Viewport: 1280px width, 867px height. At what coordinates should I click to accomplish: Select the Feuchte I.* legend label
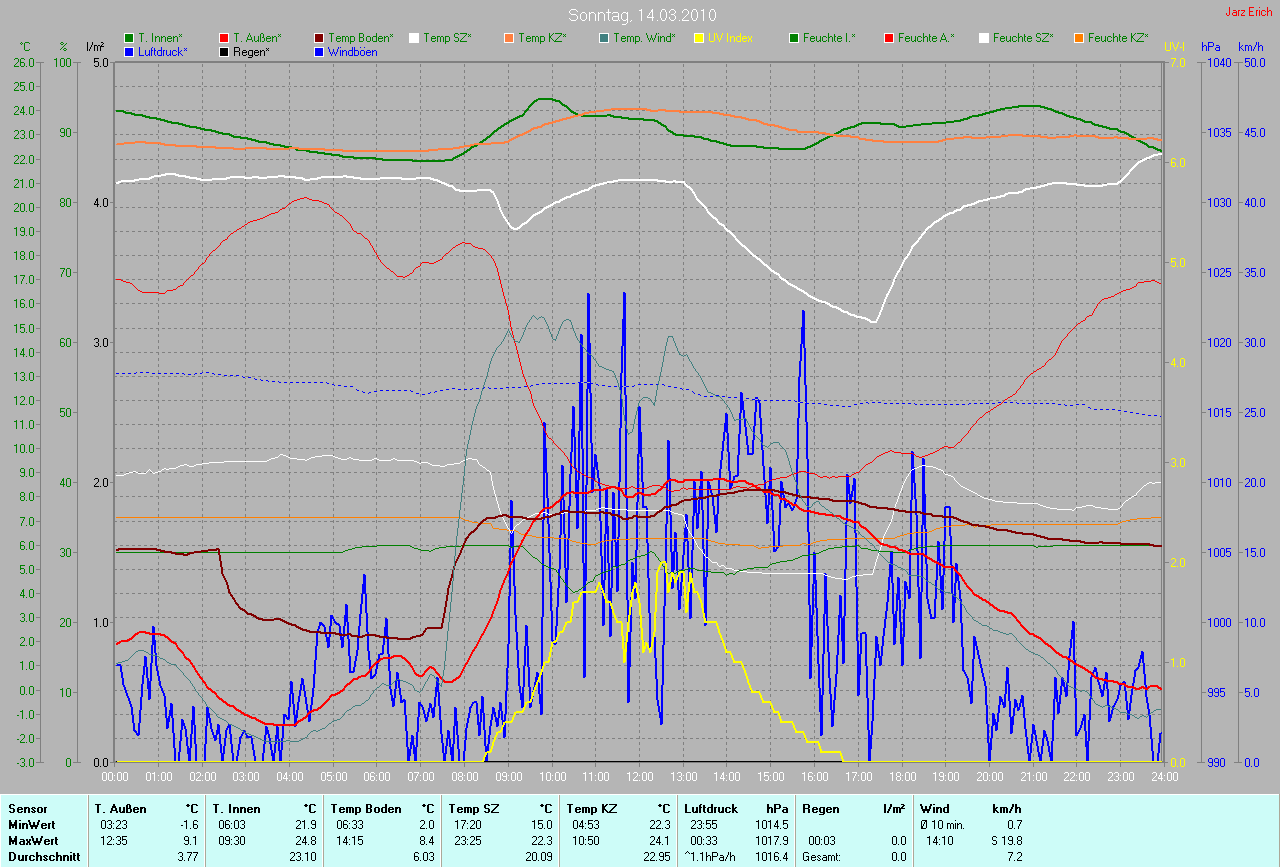click(831, 38)
